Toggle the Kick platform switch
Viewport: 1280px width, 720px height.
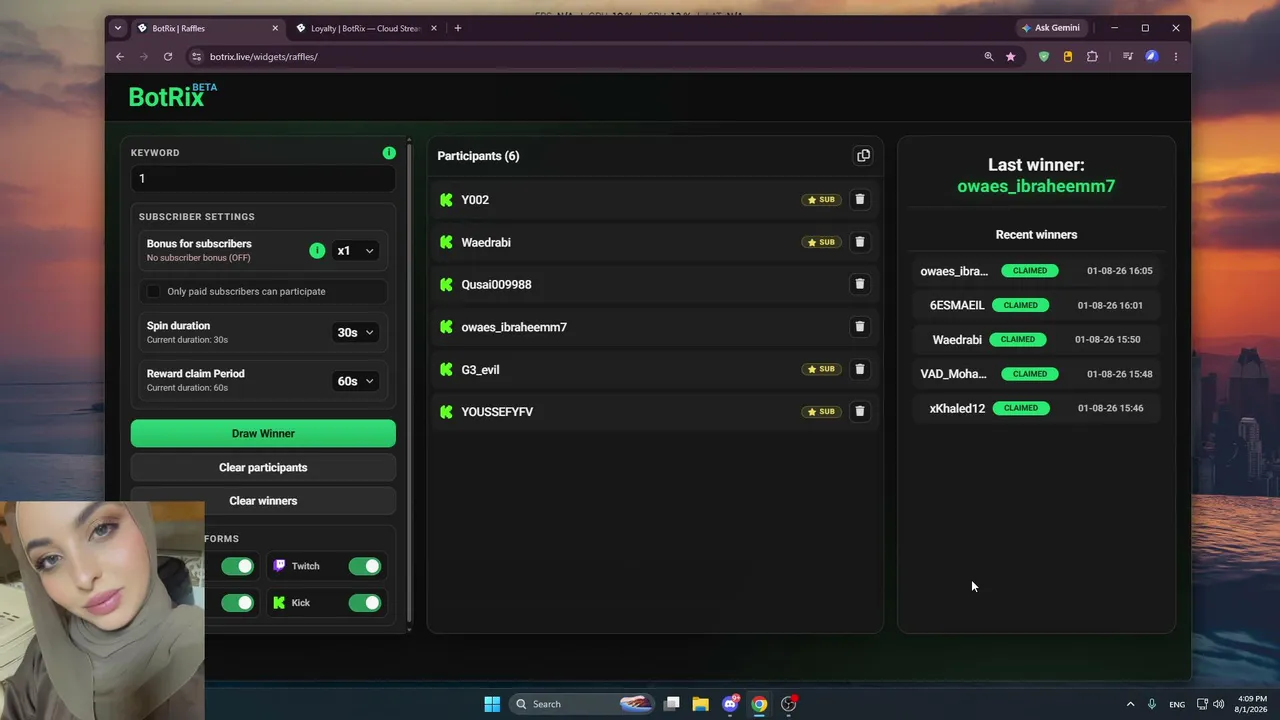(x=365, y=603)
